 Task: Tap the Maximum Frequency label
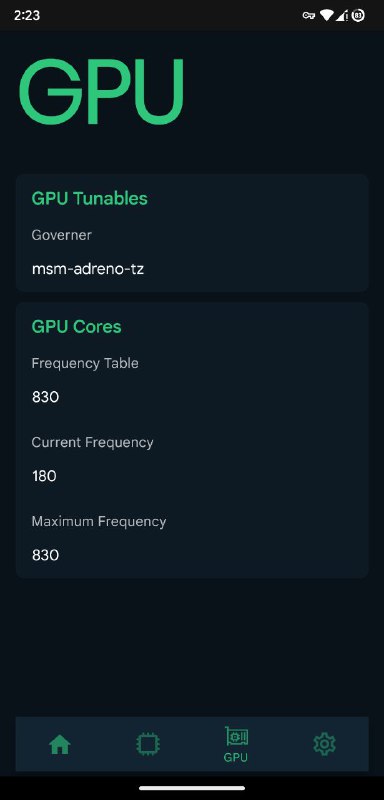(99, 521)
